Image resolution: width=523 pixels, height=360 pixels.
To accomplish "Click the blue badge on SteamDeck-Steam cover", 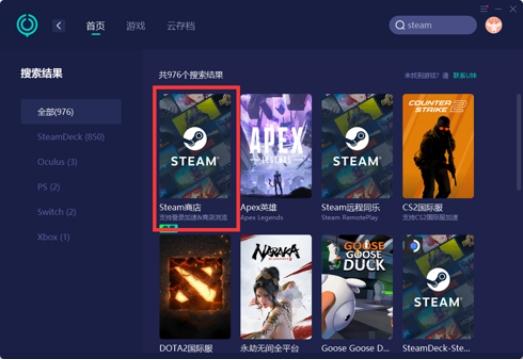I will tap(414, 246).
